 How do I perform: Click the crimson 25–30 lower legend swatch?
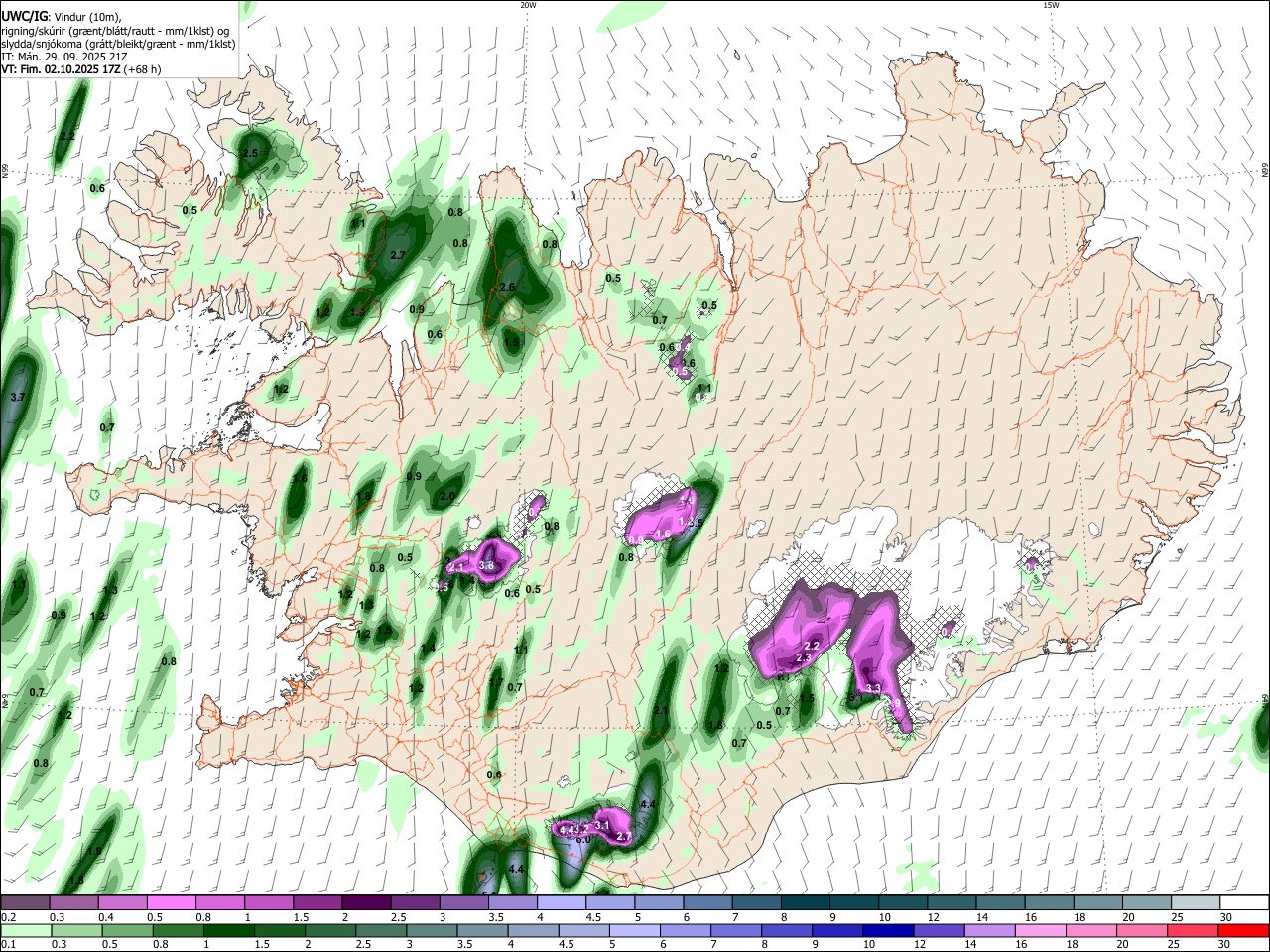click(1194, 931)
